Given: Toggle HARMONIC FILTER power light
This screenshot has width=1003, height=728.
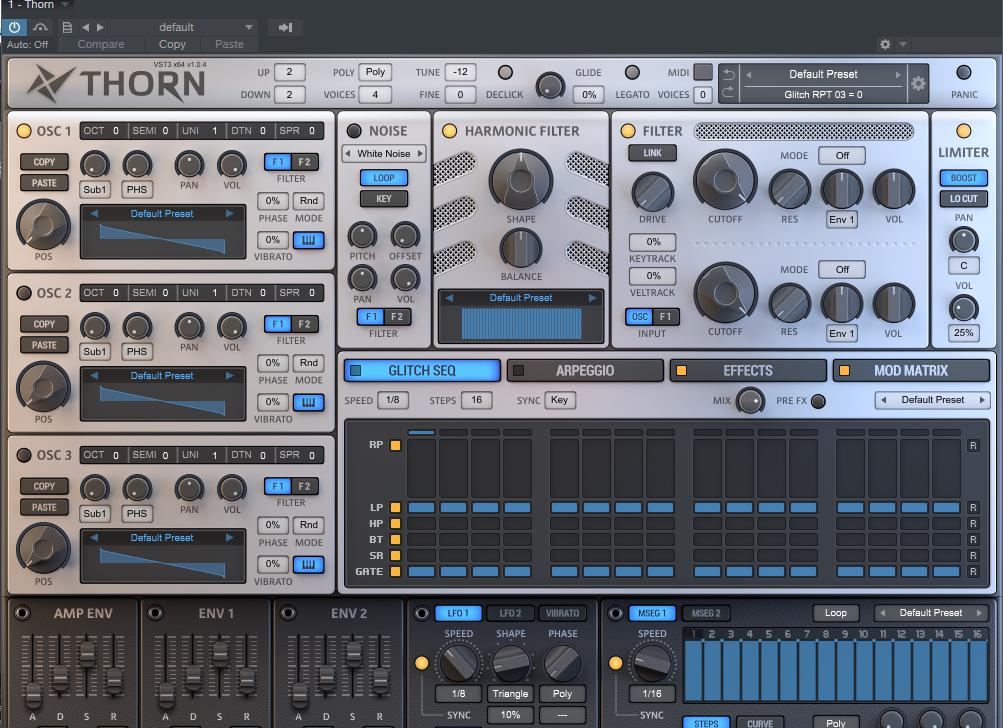Looking at the screenshot, I should (450, 131).
